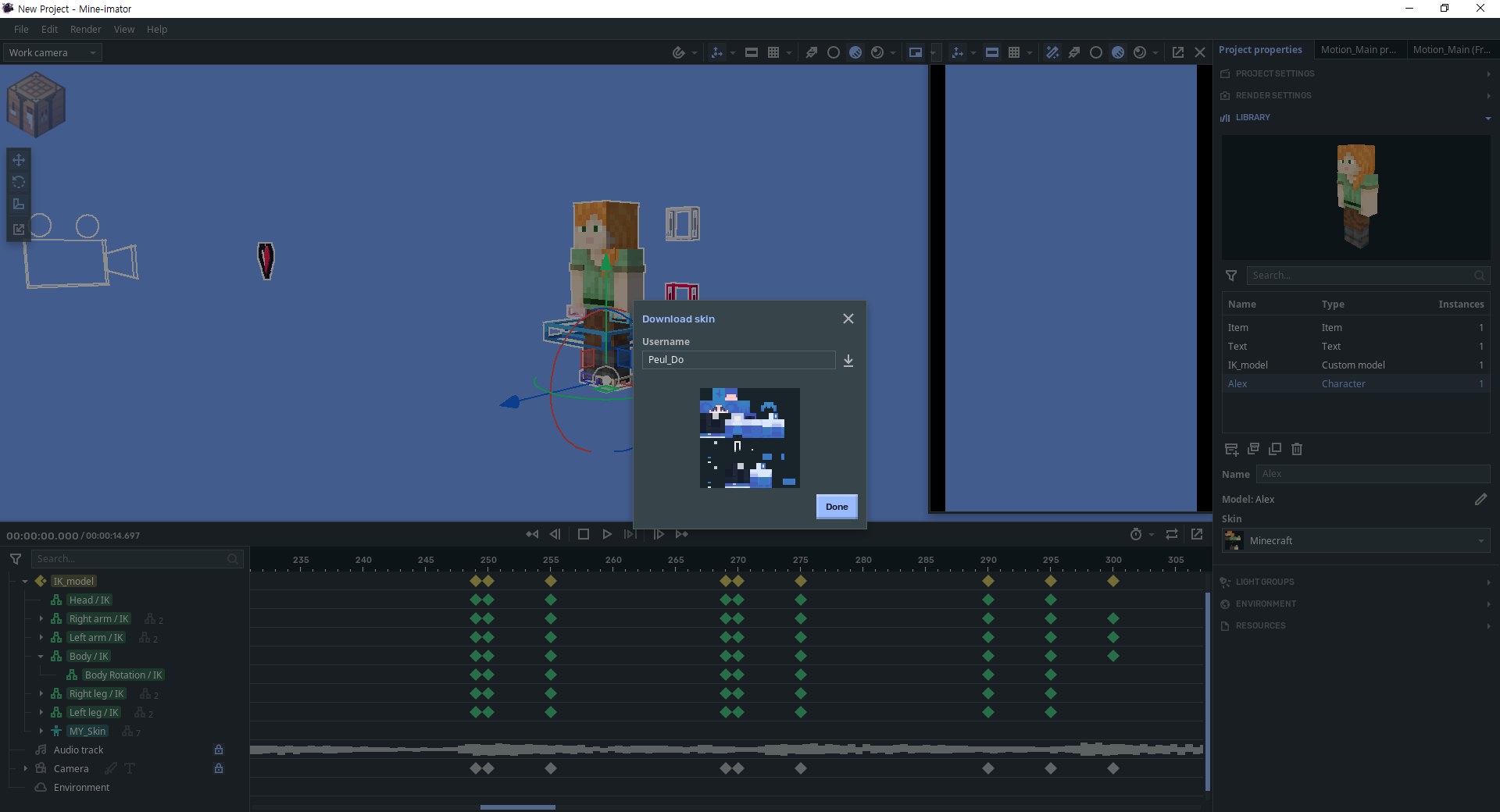Expand PROJECT SETTINGS section
1500x812 pixels.
(1356, 73)
